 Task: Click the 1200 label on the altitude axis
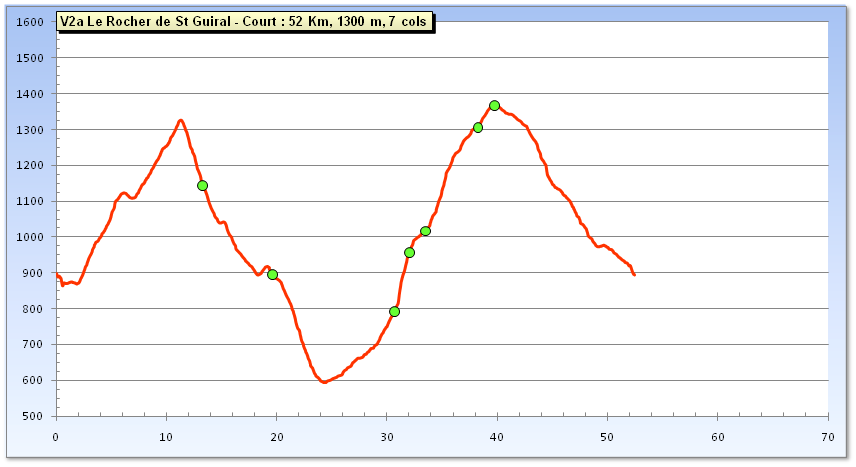point(30,165)
